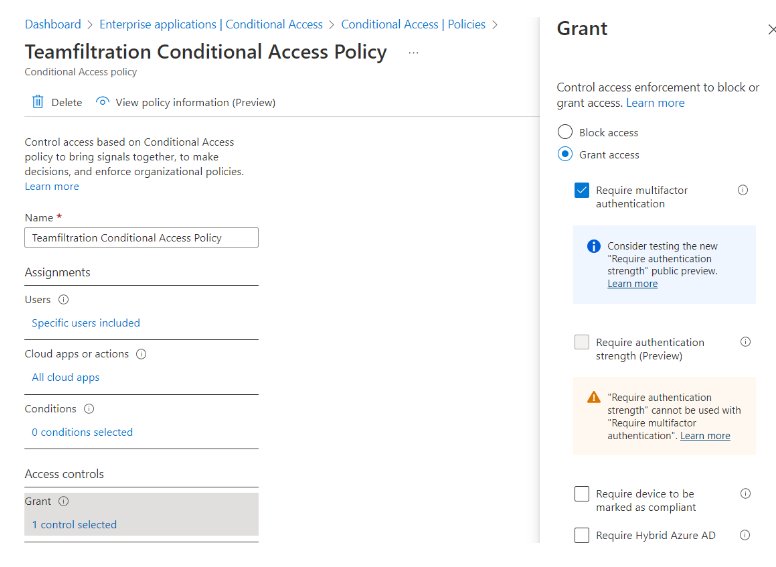This screenshot has width=776, height=567.
Task: Check the Require Hybrid Azure AD checkbox
Action: (x=582, y=535)
